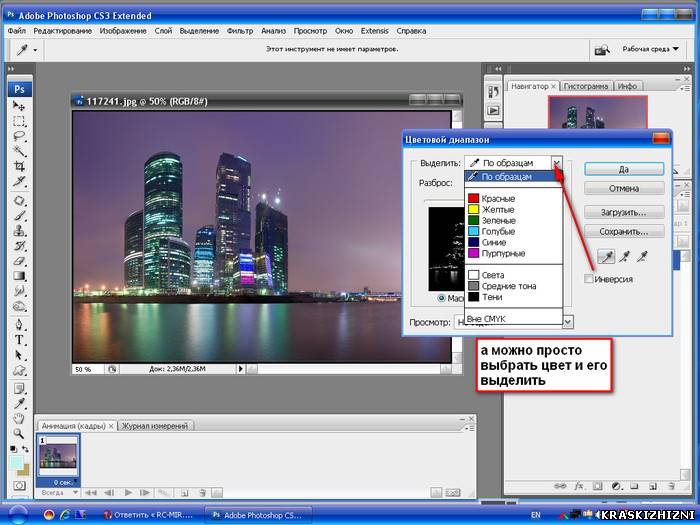Pick the plain eyedropper in Color Range dialog
Image resolution: width=700 pixels, height=525 pixels.
(x=606, y=256)
